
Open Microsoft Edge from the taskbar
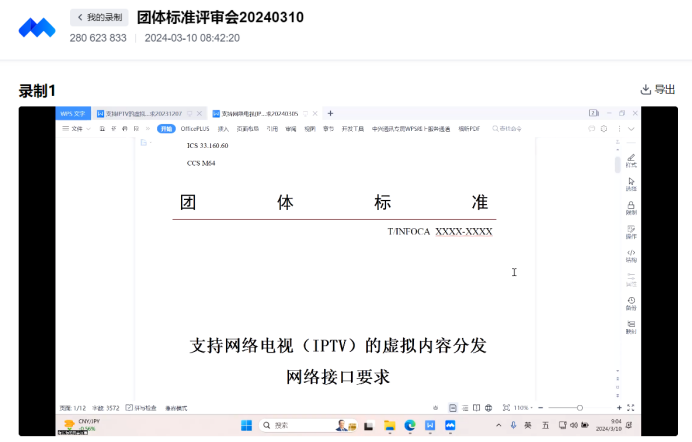point(410,426)
